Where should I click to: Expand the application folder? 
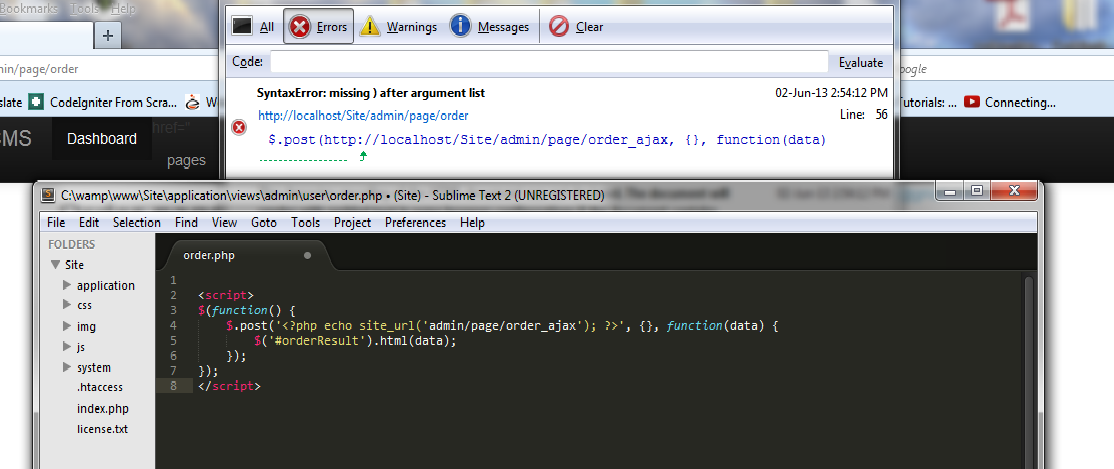pos(67,285)
